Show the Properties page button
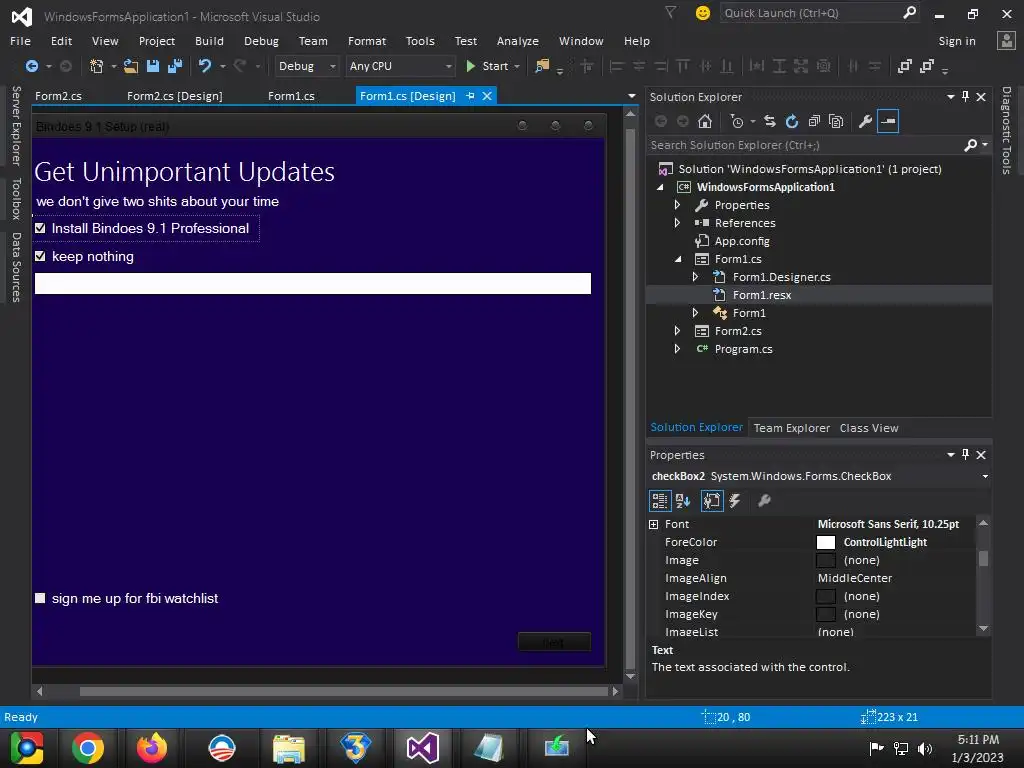This screenshot has height=768, width=1024. [712, 501]
